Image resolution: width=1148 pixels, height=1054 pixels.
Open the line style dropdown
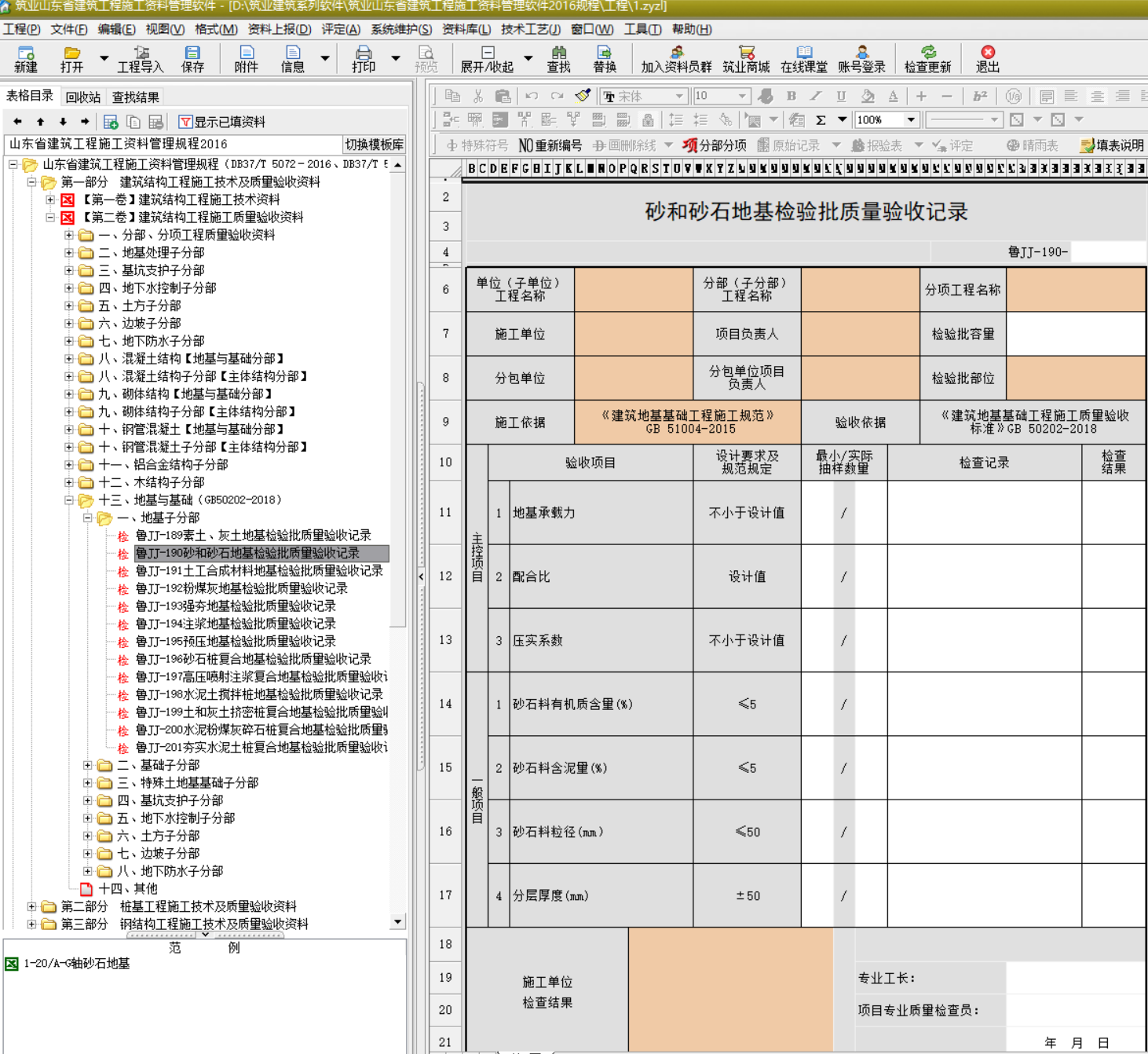[x=995, y=120]
